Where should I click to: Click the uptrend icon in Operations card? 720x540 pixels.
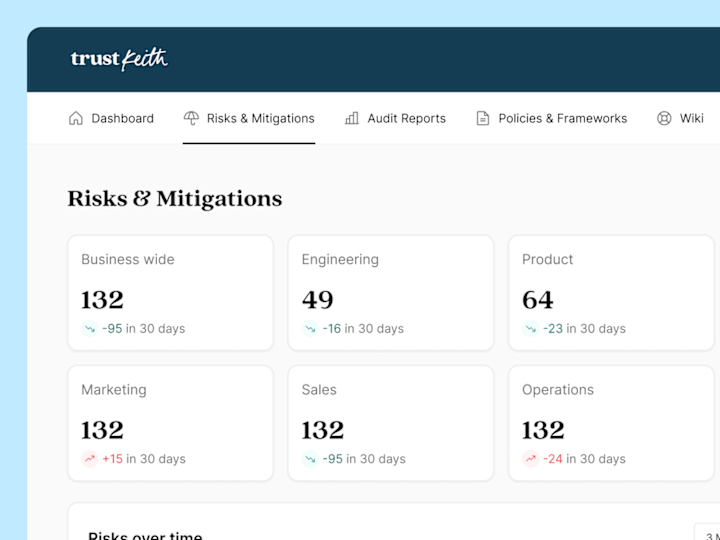[530, 459]
